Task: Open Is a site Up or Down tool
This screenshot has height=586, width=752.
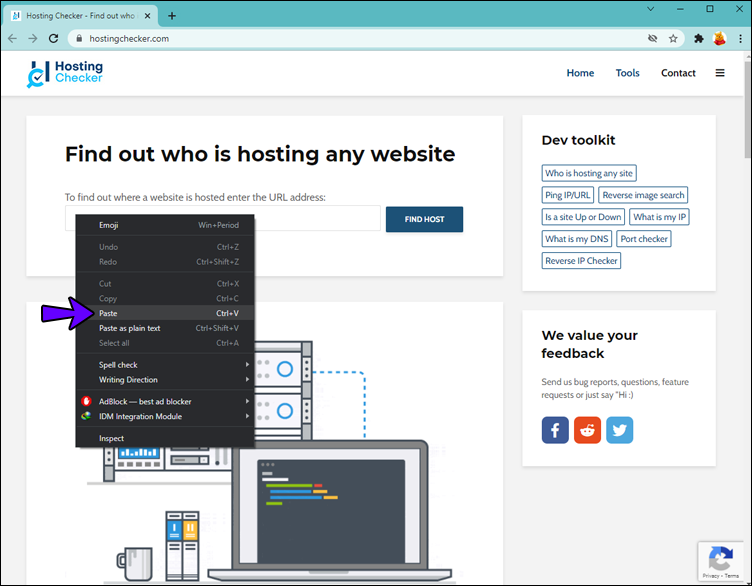Action: [583, 217]
